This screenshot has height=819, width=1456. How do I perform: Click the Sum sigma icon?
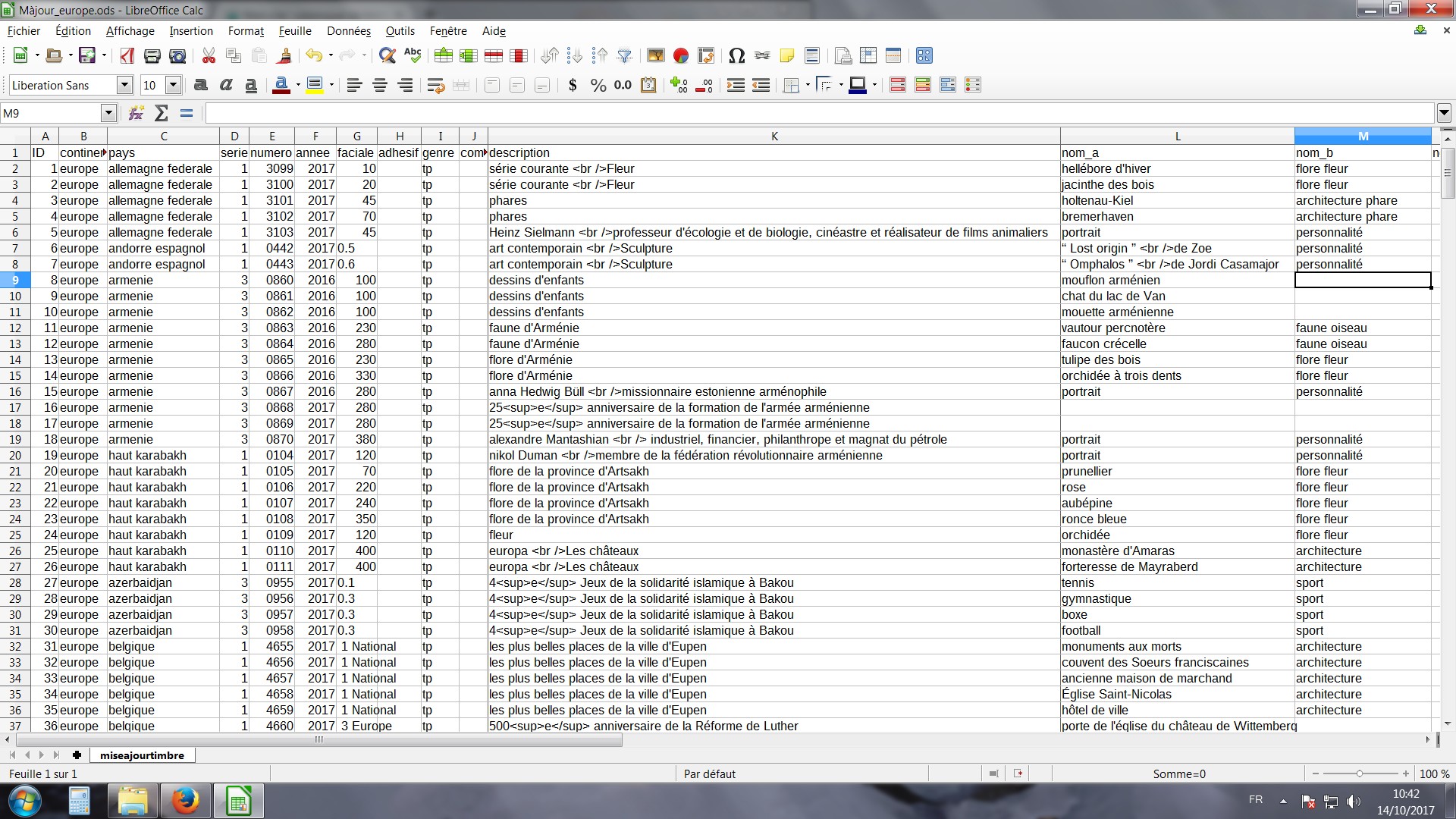(x=162, y=113)
